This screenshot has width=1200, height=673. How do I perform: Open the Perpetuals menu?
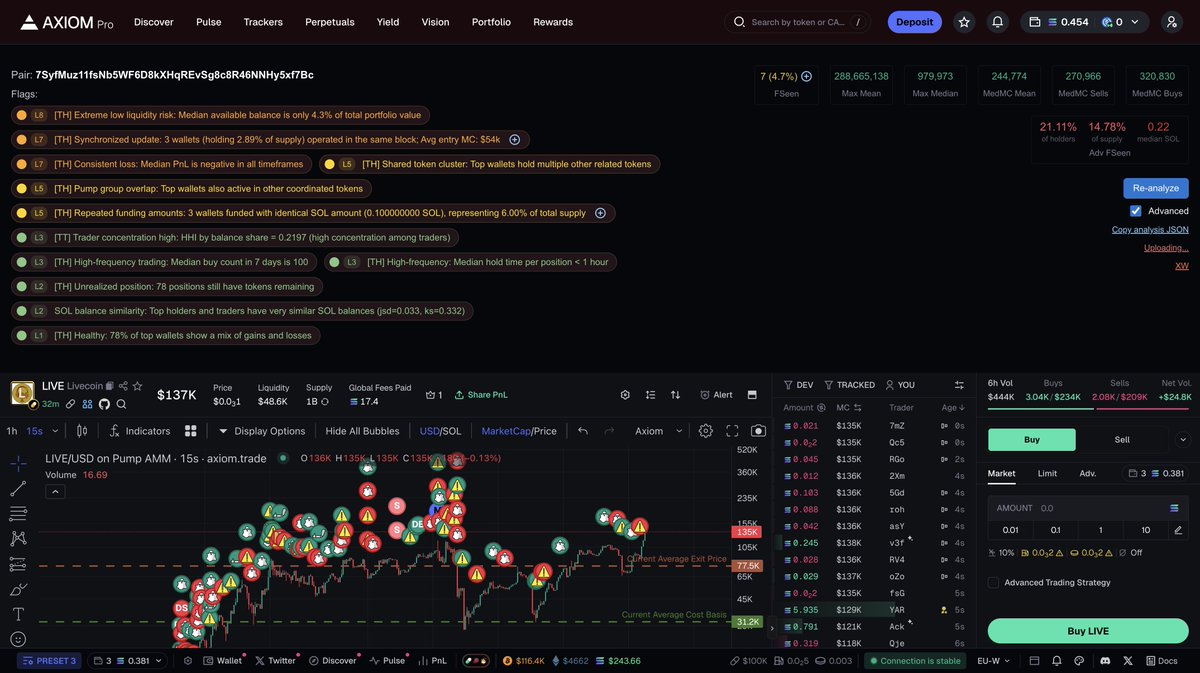tap(330, 22)
